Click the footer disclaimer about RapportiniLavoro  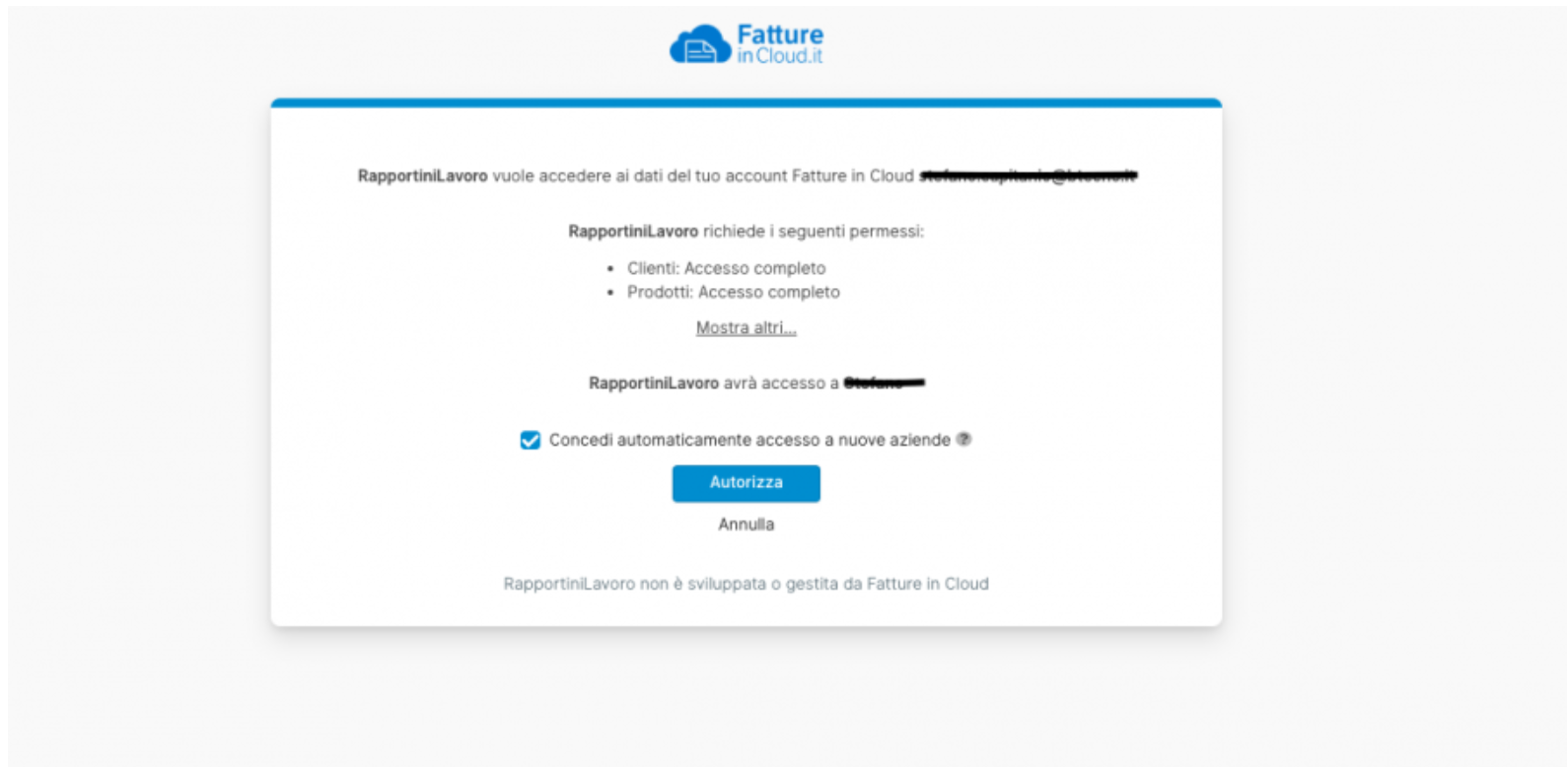746,584
